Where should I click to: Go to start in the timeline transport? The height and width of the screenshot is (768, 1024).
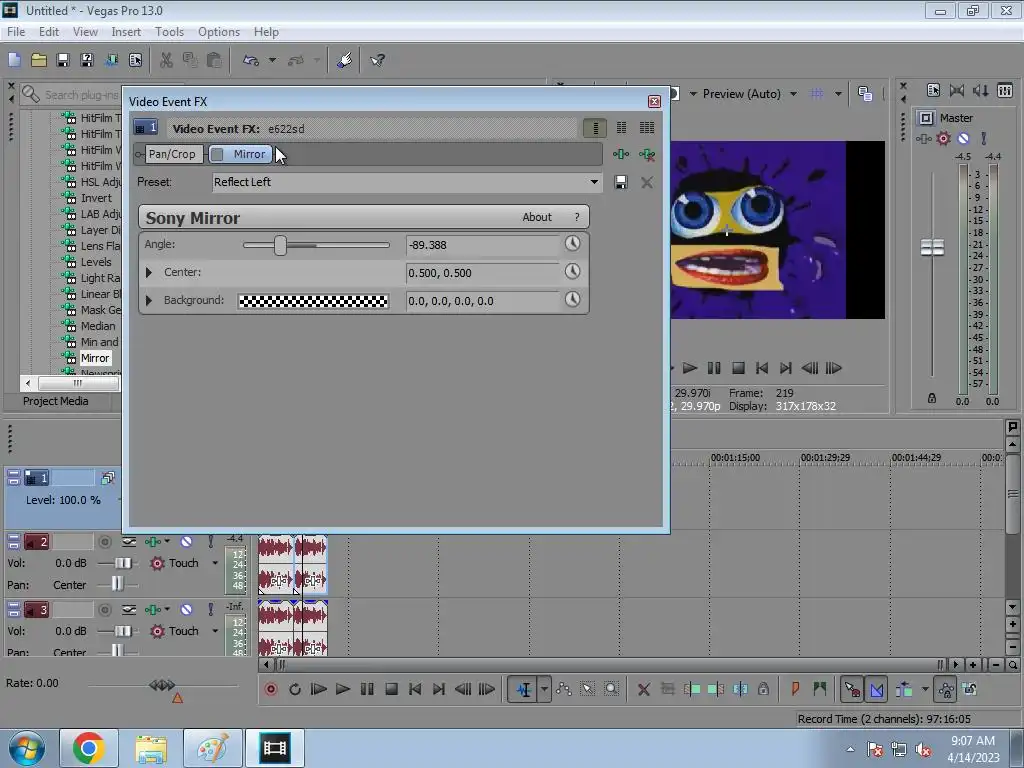[x=415, y=689]
